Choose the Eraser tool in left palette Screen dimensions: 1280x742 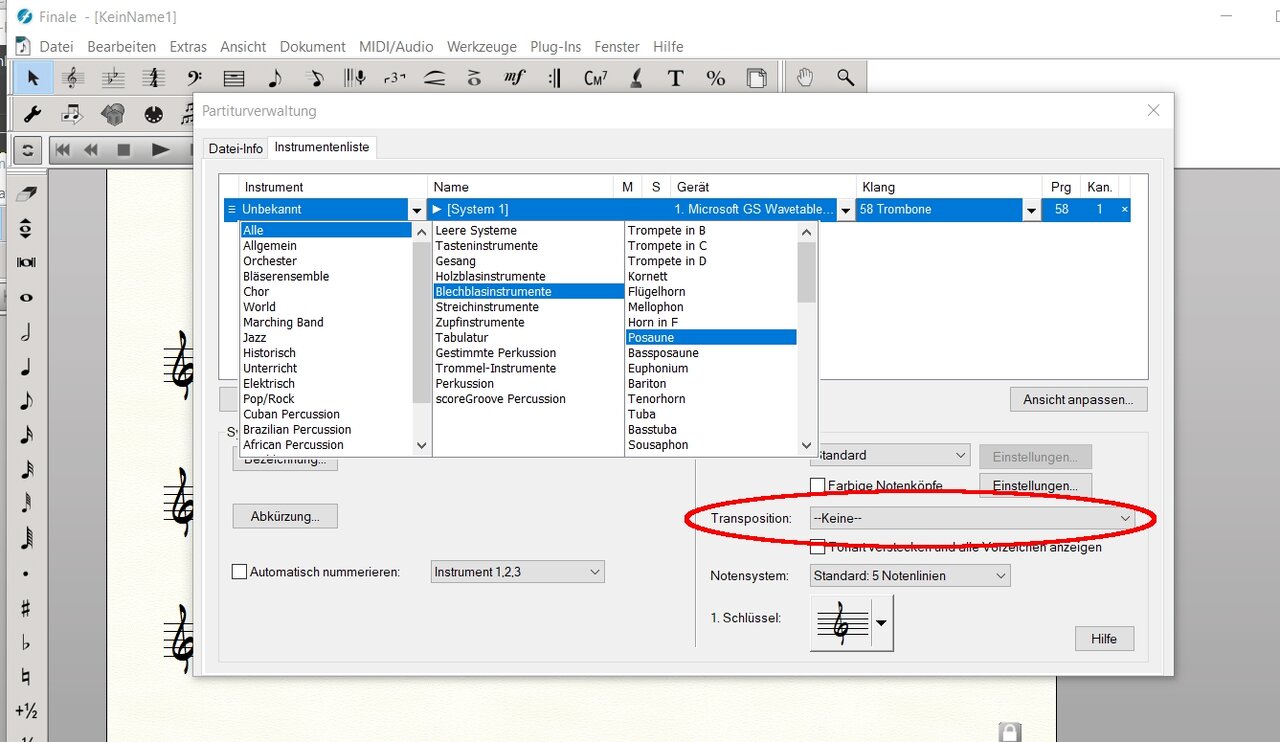tap(26, 193)
